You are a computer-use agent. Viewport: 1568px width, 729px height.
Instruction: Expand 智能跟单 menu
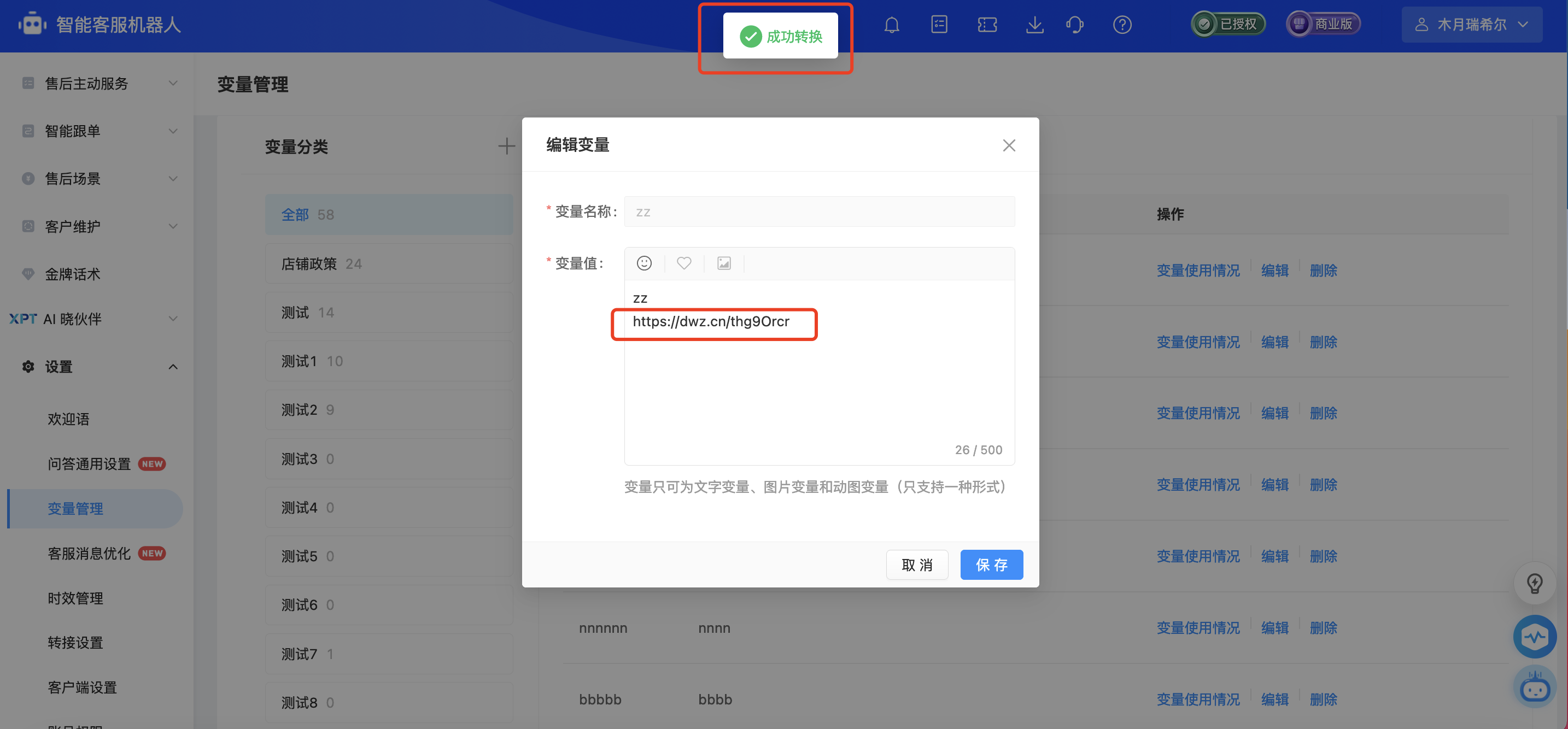97,131
